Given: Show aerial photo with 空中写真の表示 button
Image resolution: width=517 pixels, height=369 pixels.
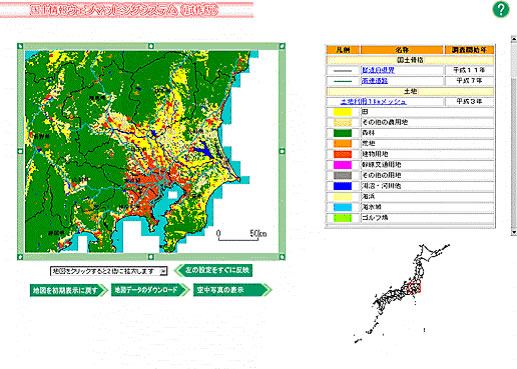Looking at the screenshot, I should point(232,290).
